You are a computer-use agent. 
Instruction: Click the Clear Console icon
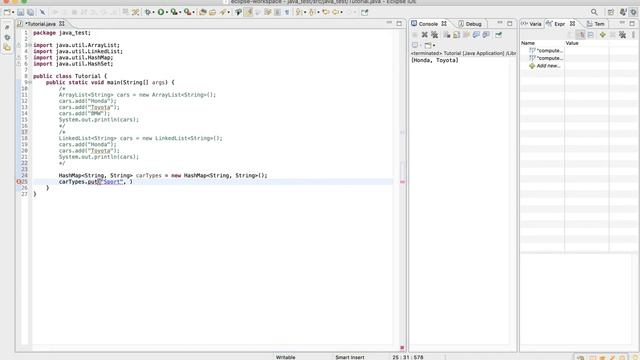pyautogui.click(x=447, y=35)
